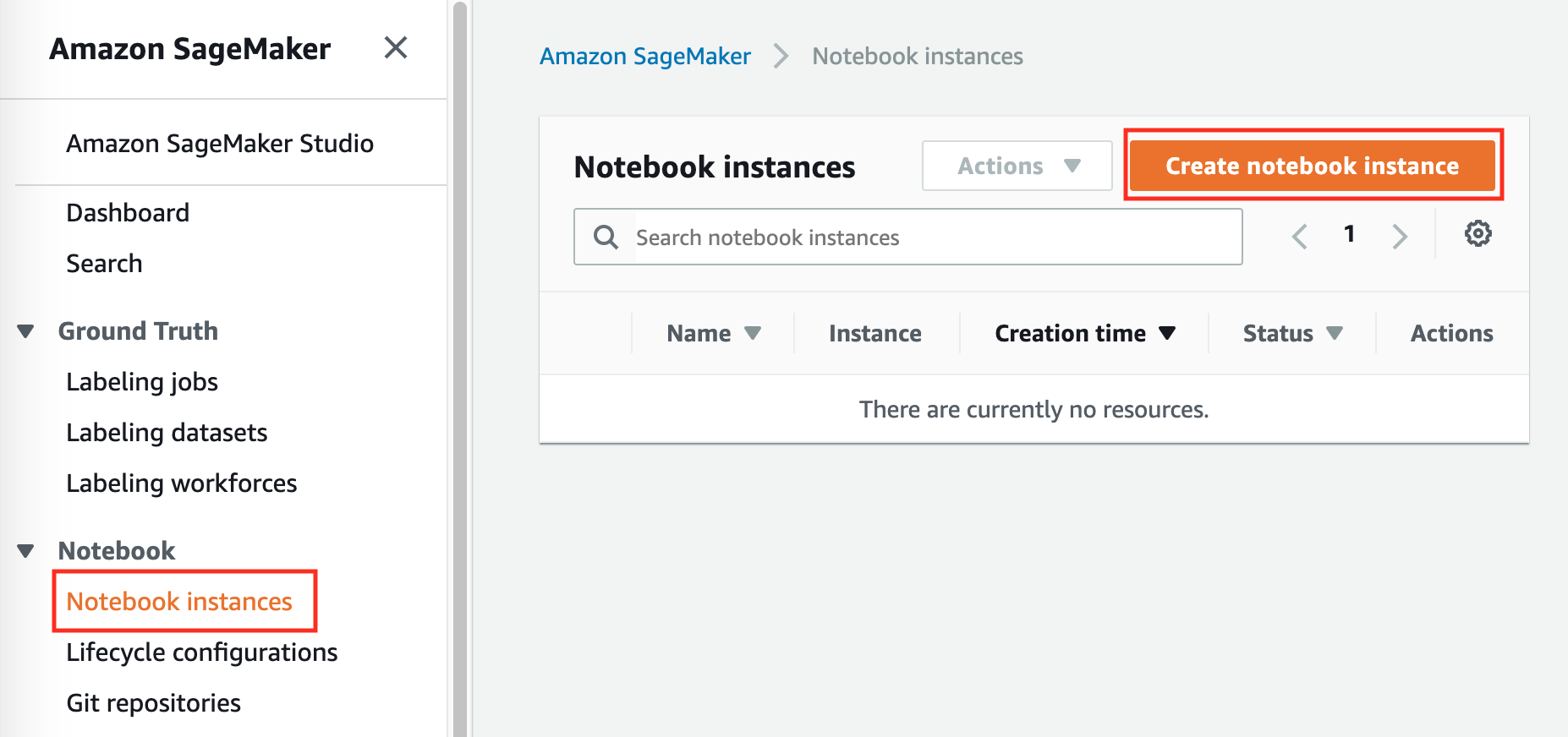Sort by Creation time column arrow
The image size is (1568, 737).
click(1167, 333)
